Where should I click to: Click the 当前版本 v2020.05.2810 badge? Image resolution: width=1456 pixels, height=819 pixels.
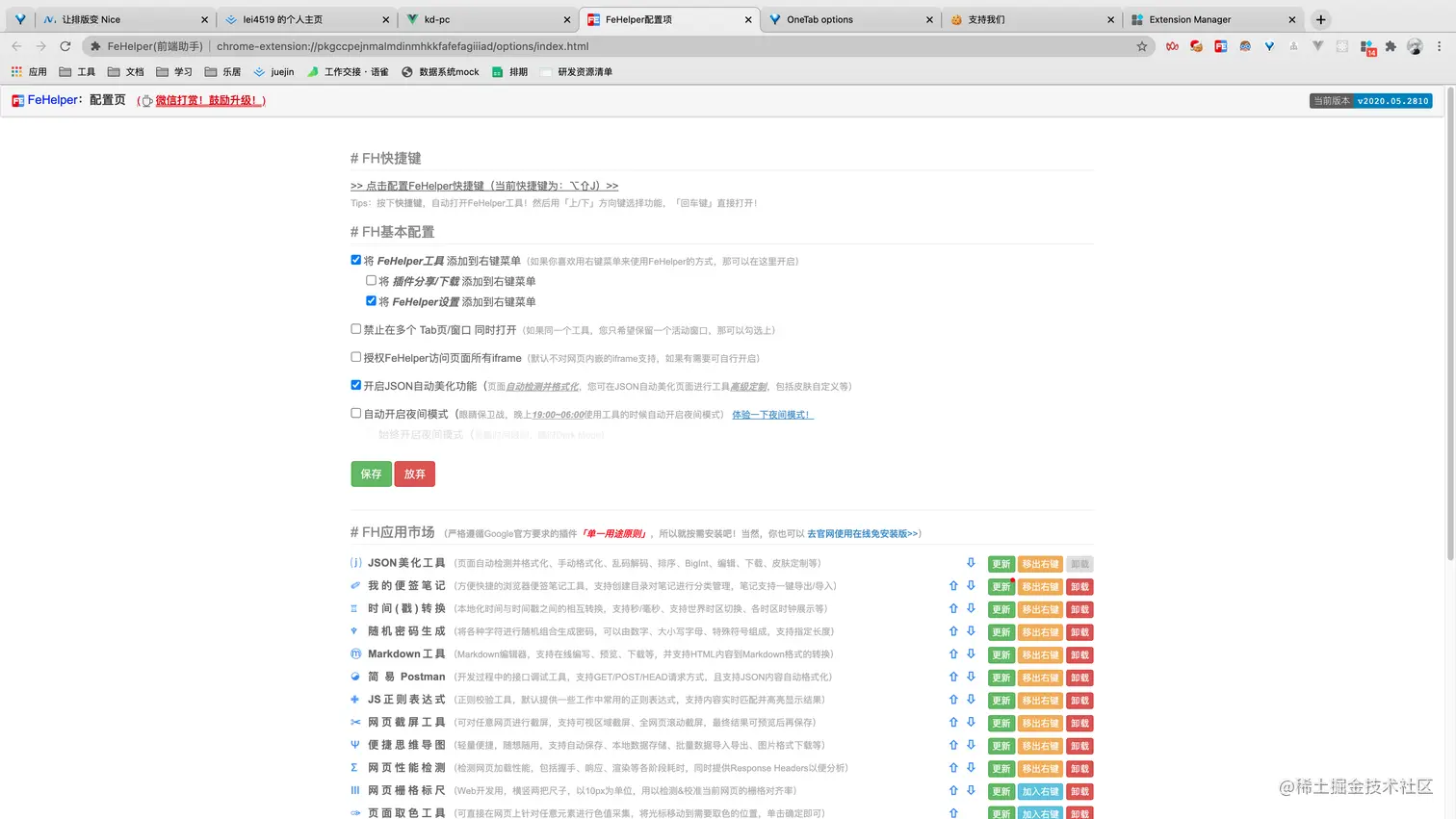coord(1371,100)
